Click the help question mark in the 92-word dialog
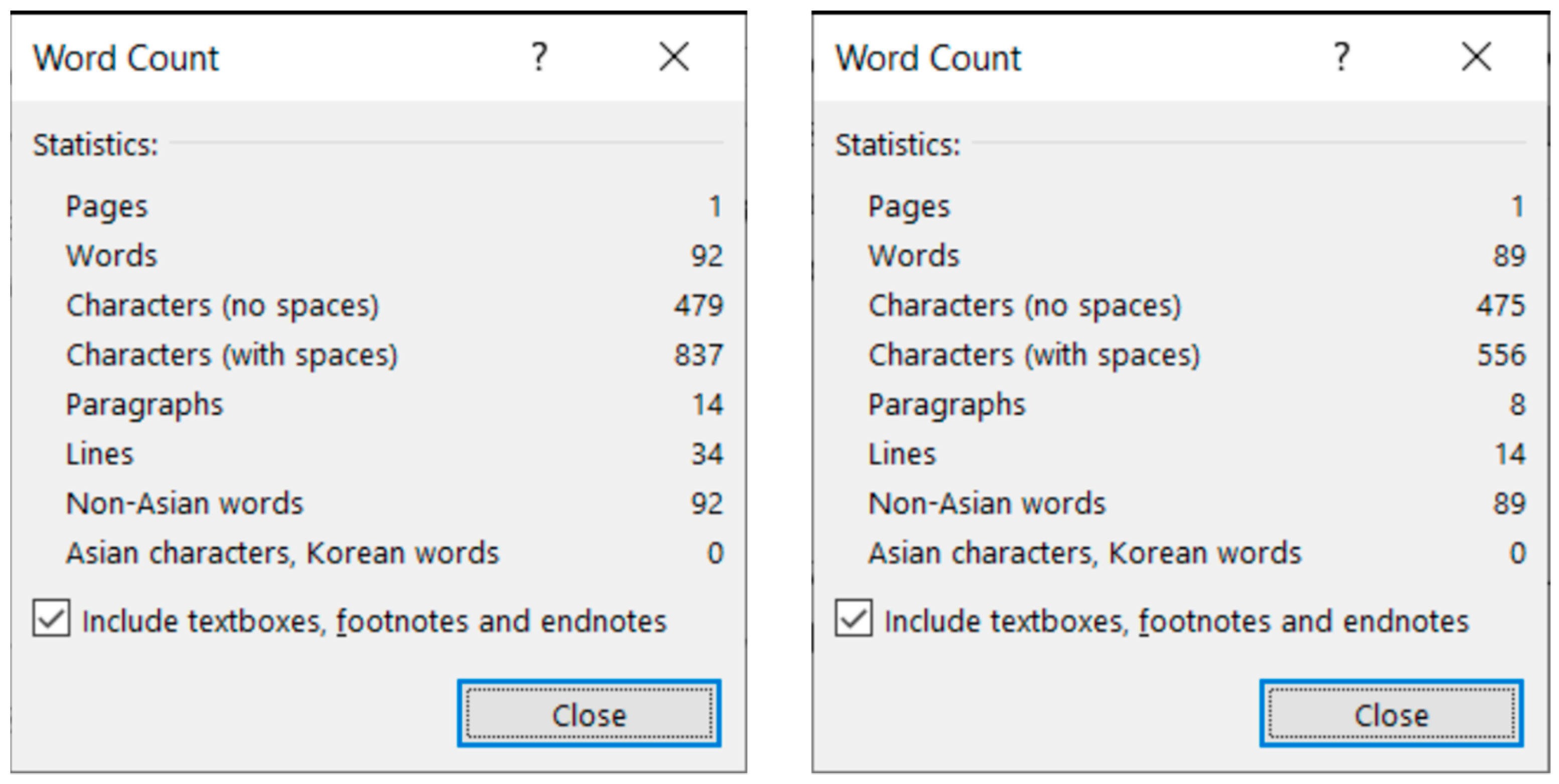This screenshot has width=1559, height=784. 539,57
